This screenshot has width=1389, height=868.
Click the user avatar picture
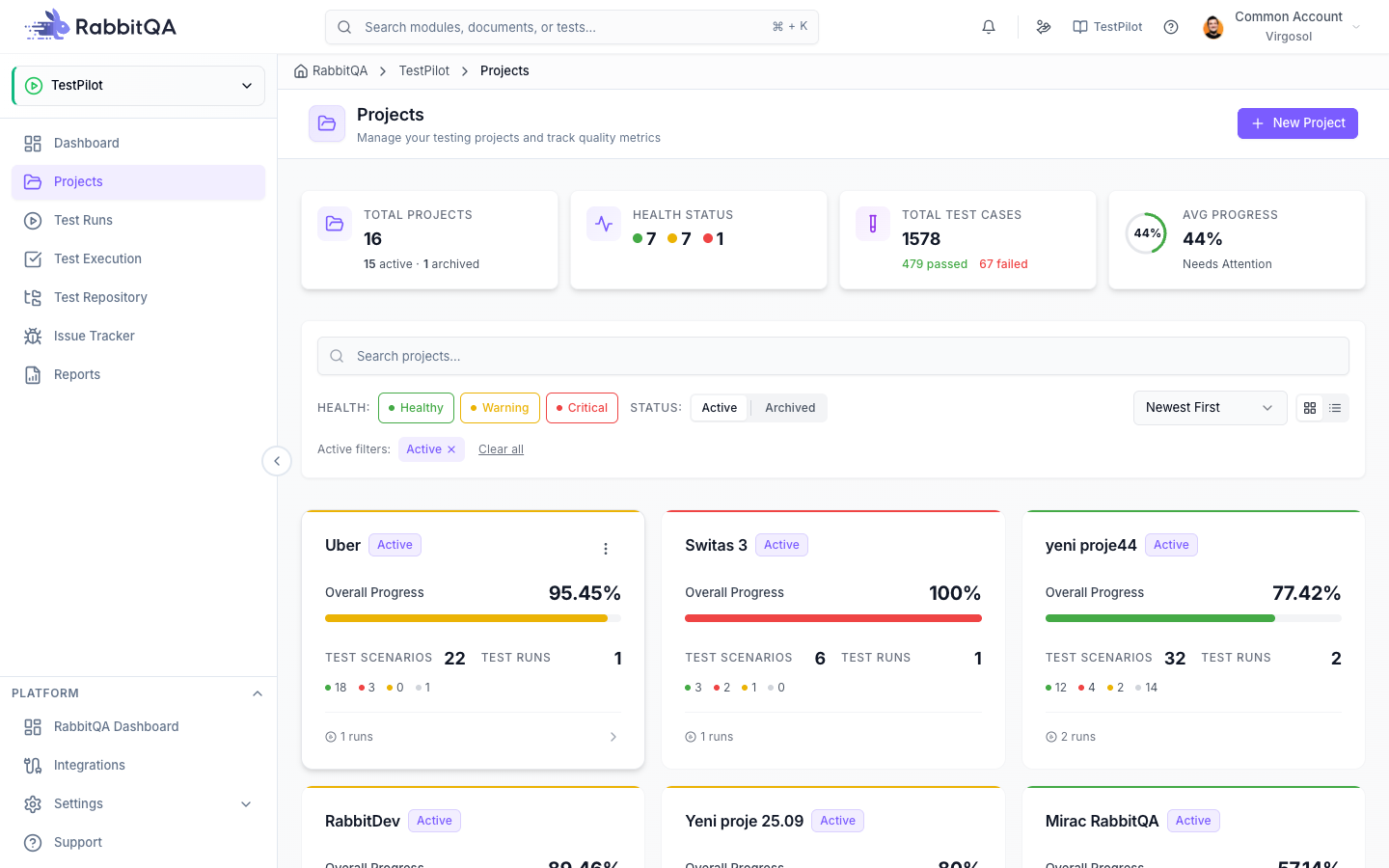1213,27
